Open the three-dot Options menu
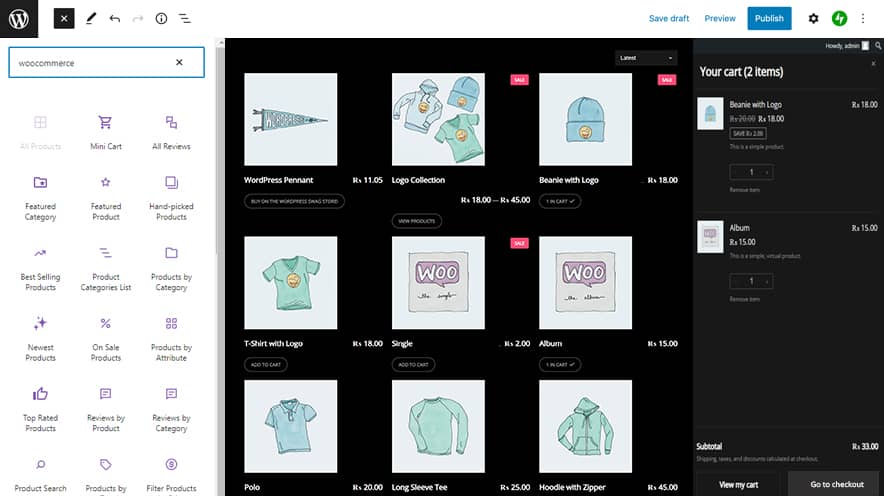Screen dimensions: 884x496 tap(863, 19)
